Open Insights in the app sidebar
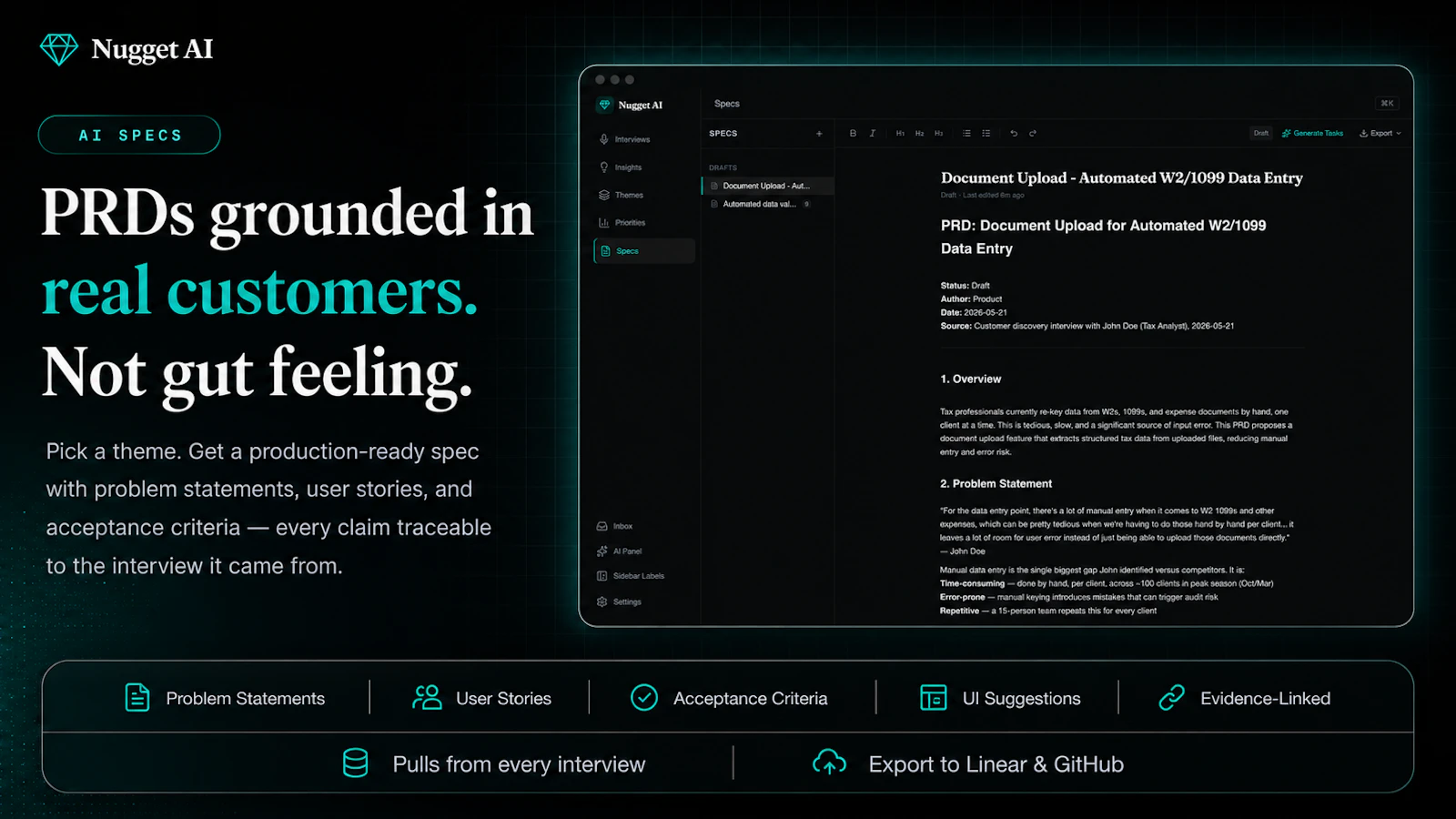 [x=621, y=167]
